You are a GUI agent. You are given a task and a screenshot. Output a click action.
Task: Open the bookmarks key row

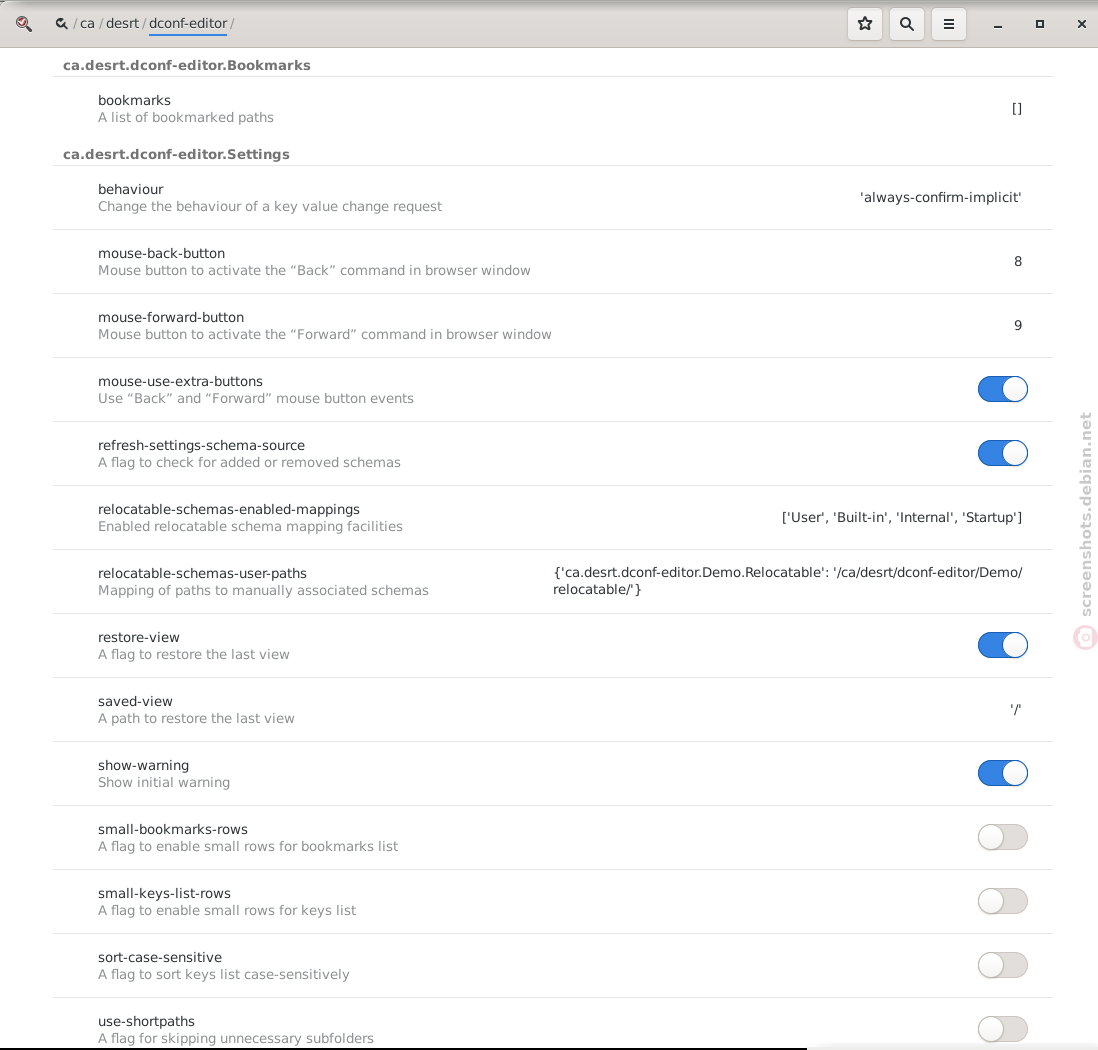coord(553,109)
